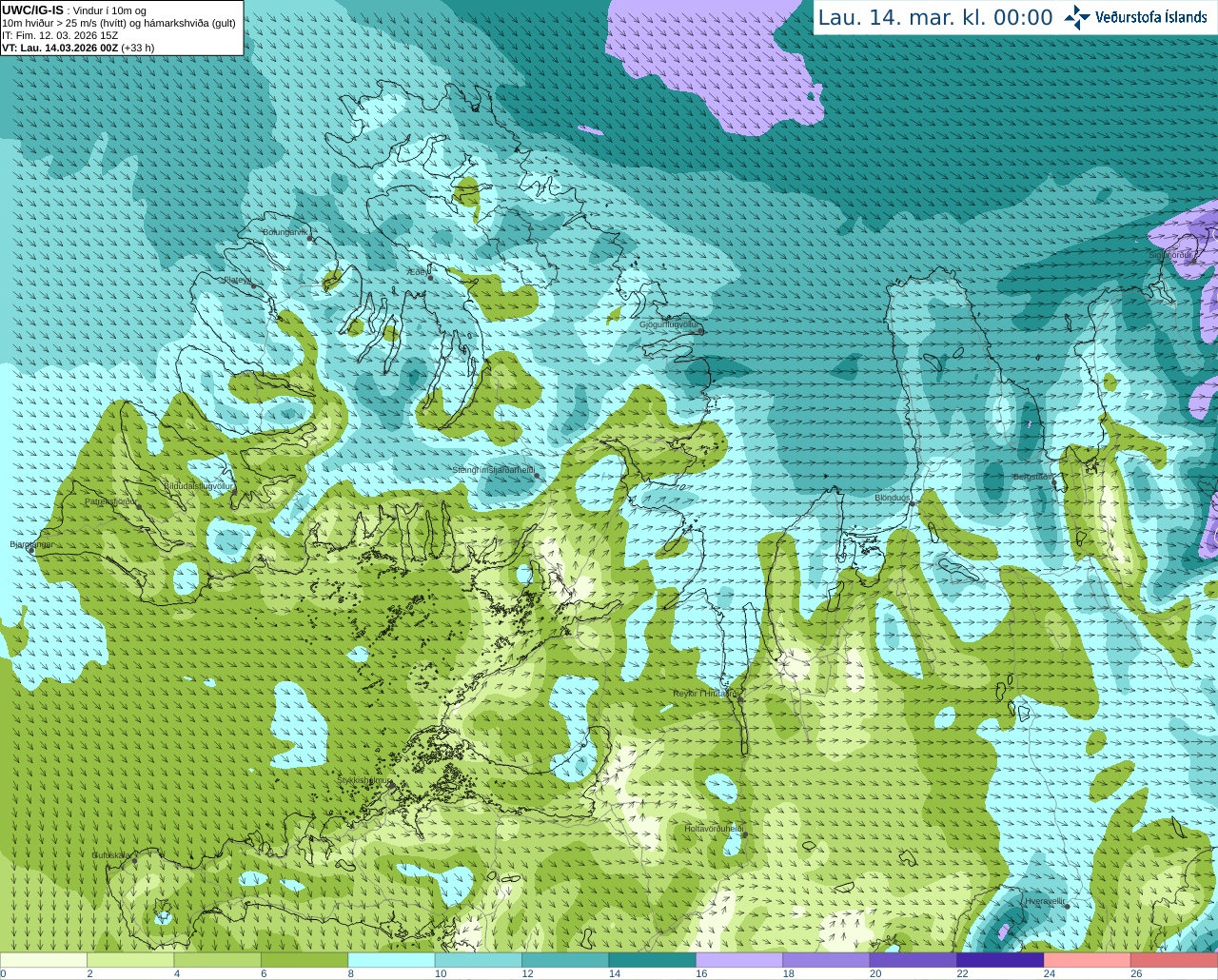Click the pale cyan 8–10 m/s legend swatch
This screenshot has width=1218, height=980.
391,960
